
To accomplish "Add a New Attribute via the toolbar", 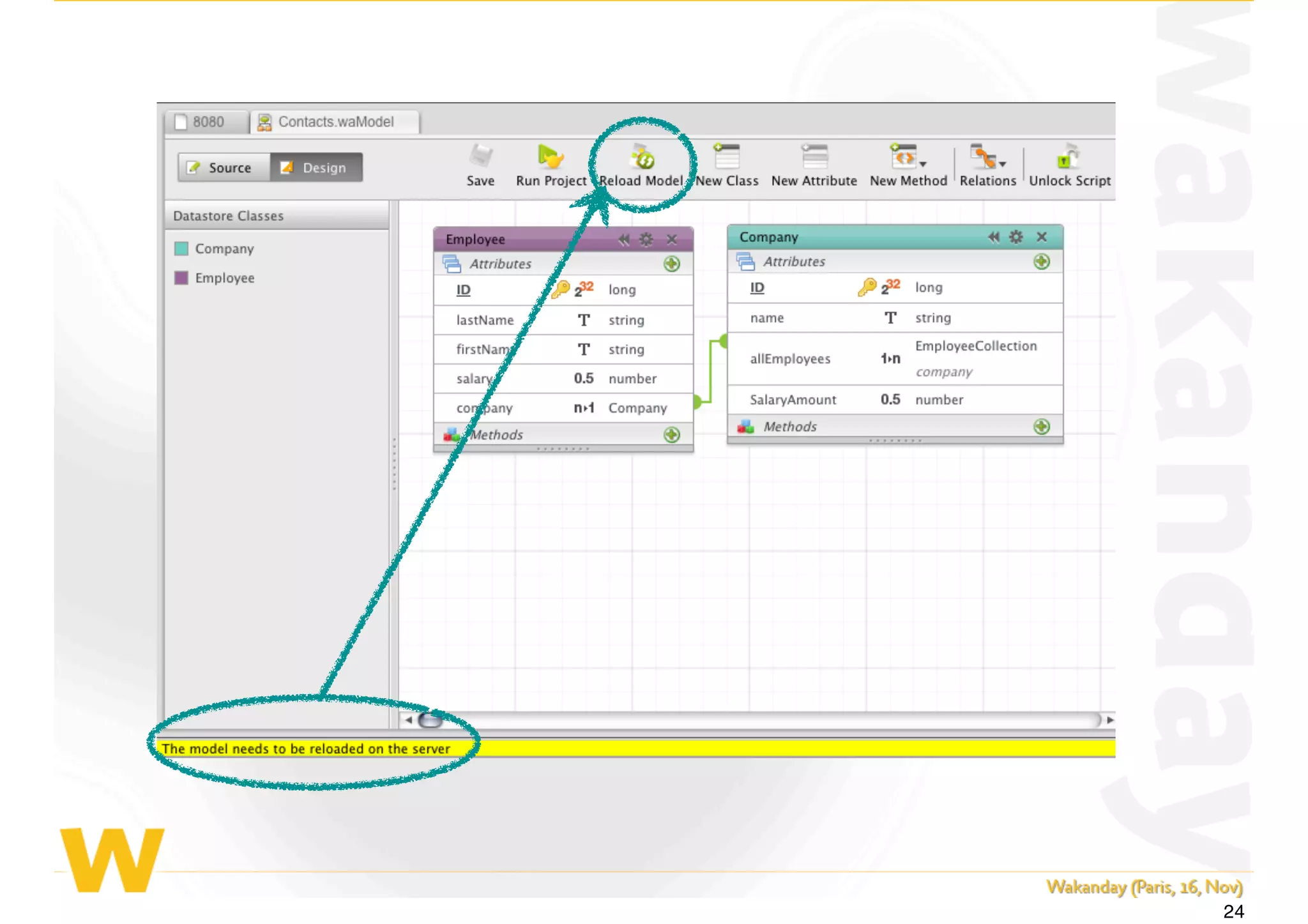I will click(814, 157).
